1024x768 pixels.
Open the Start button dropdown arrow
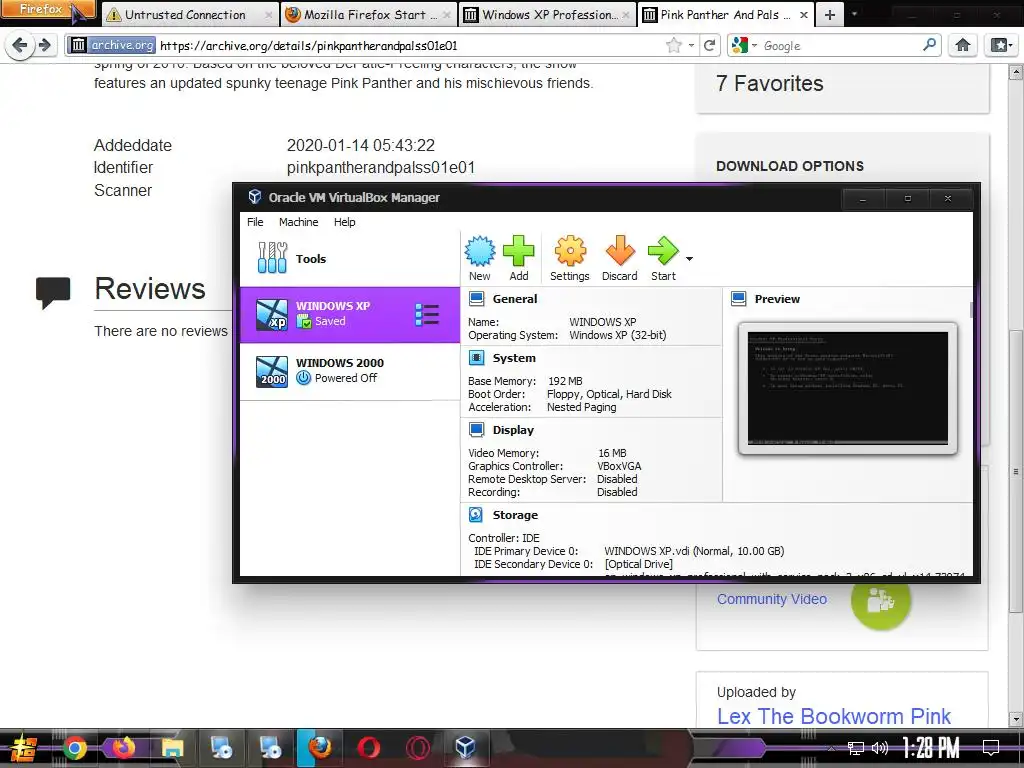pyautogui.click(x=689, y=259)
